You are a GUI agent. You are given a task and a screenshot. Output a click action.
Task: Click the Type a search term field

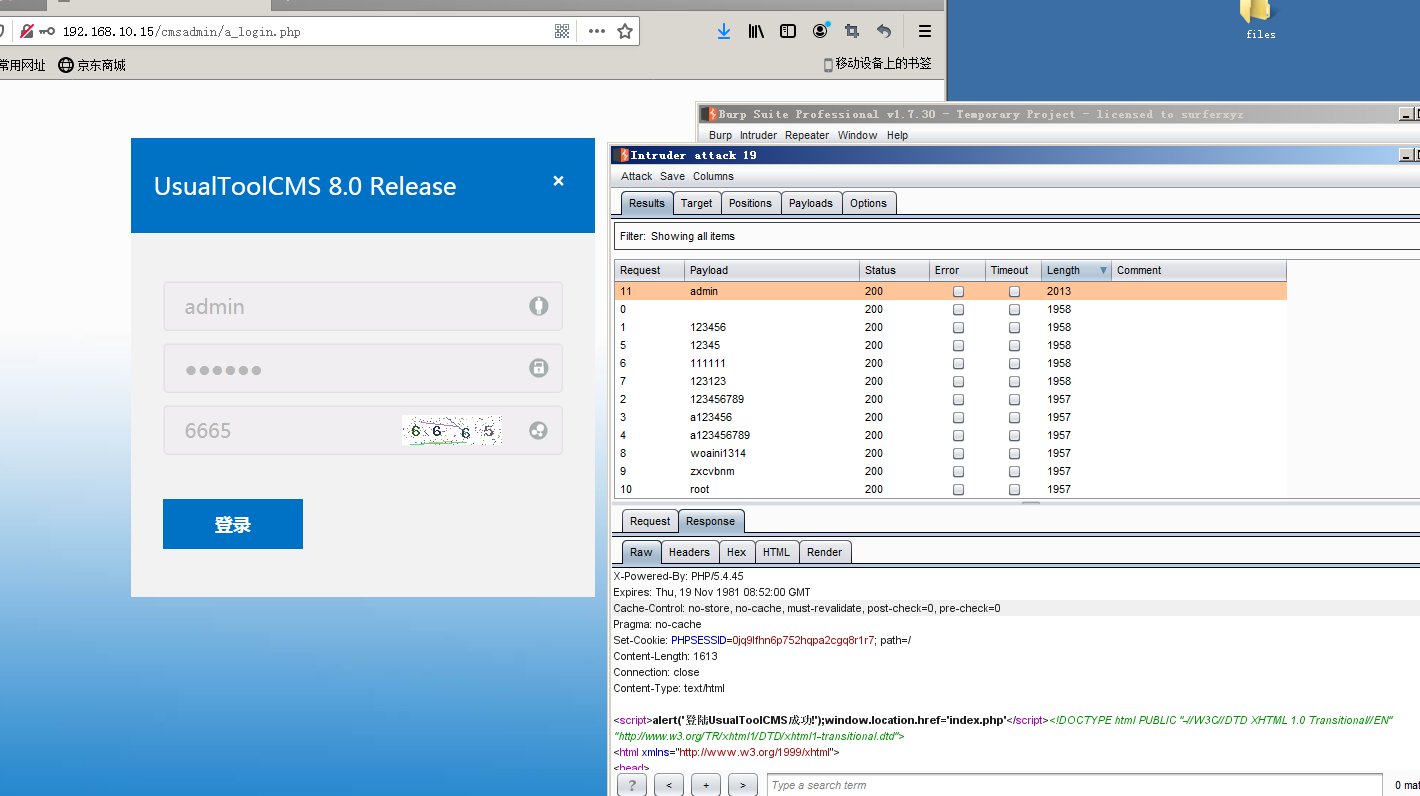pyautogui.click(x=1076, y=785)
